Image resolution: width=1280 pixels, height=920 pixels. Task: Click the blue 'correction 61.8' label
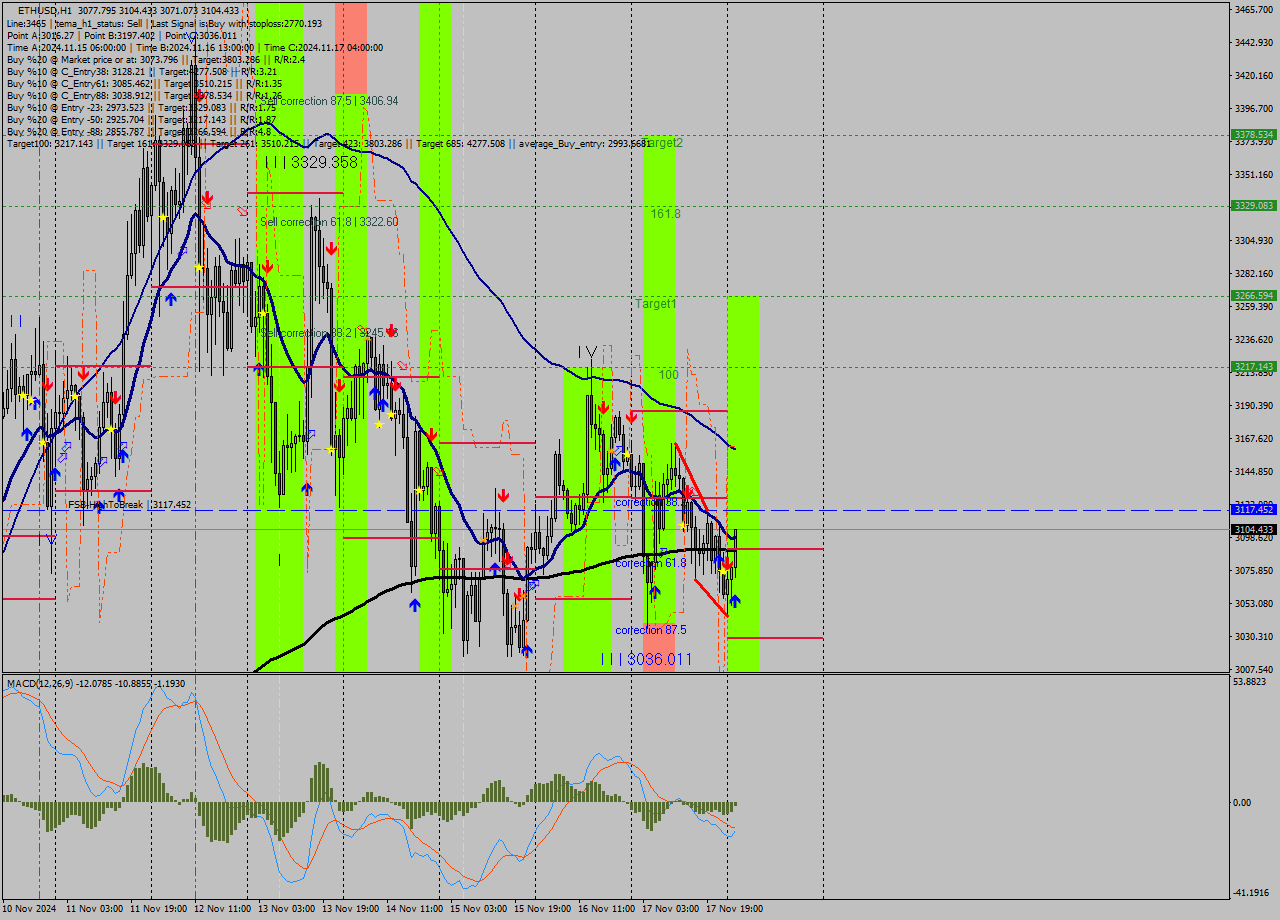tap(650, 563)
